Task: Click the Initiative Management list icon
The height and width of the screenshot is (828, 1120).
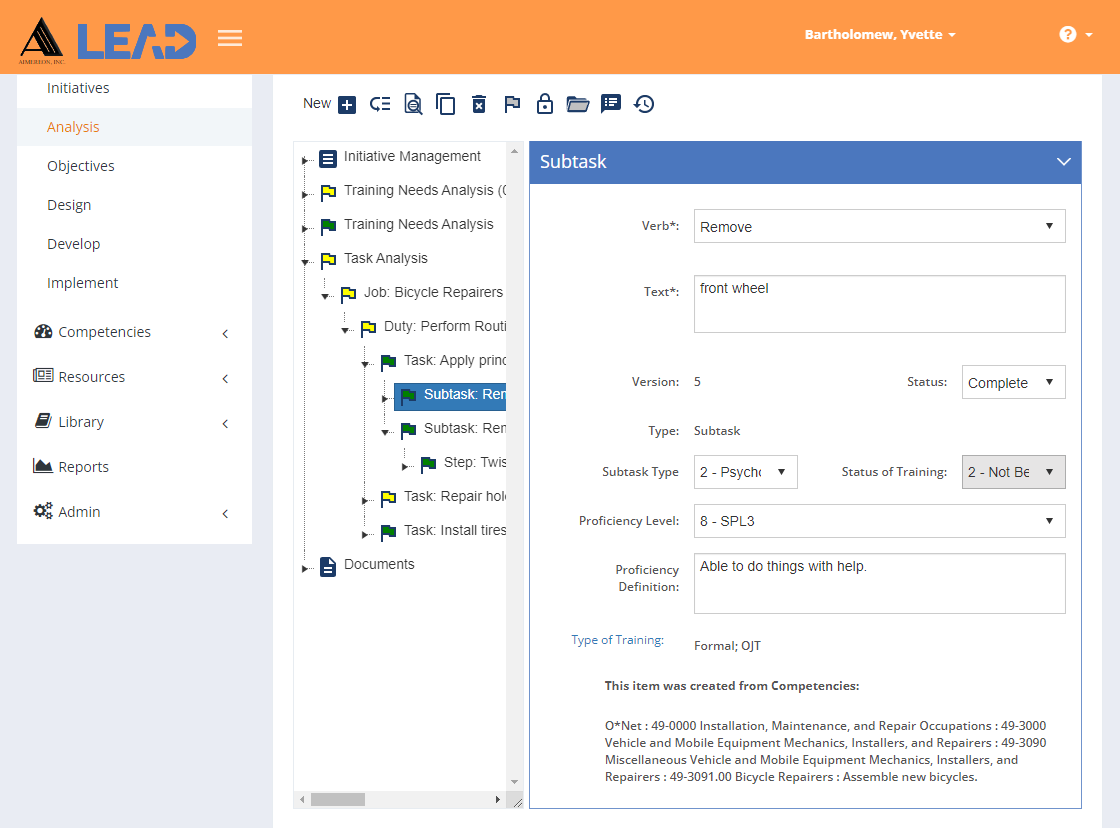Action: click(328, 159)
